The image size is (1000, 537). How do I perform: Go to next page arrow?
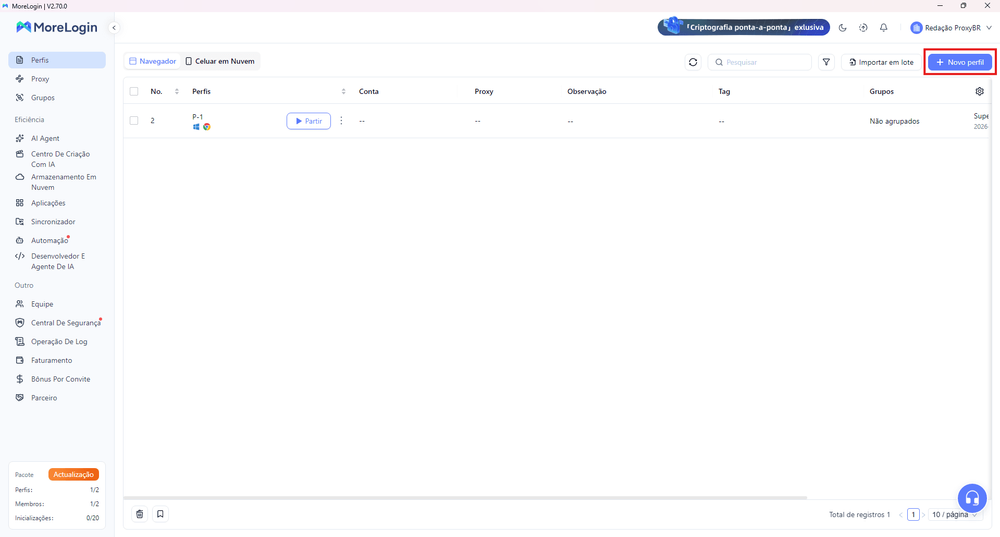[923, 515]
